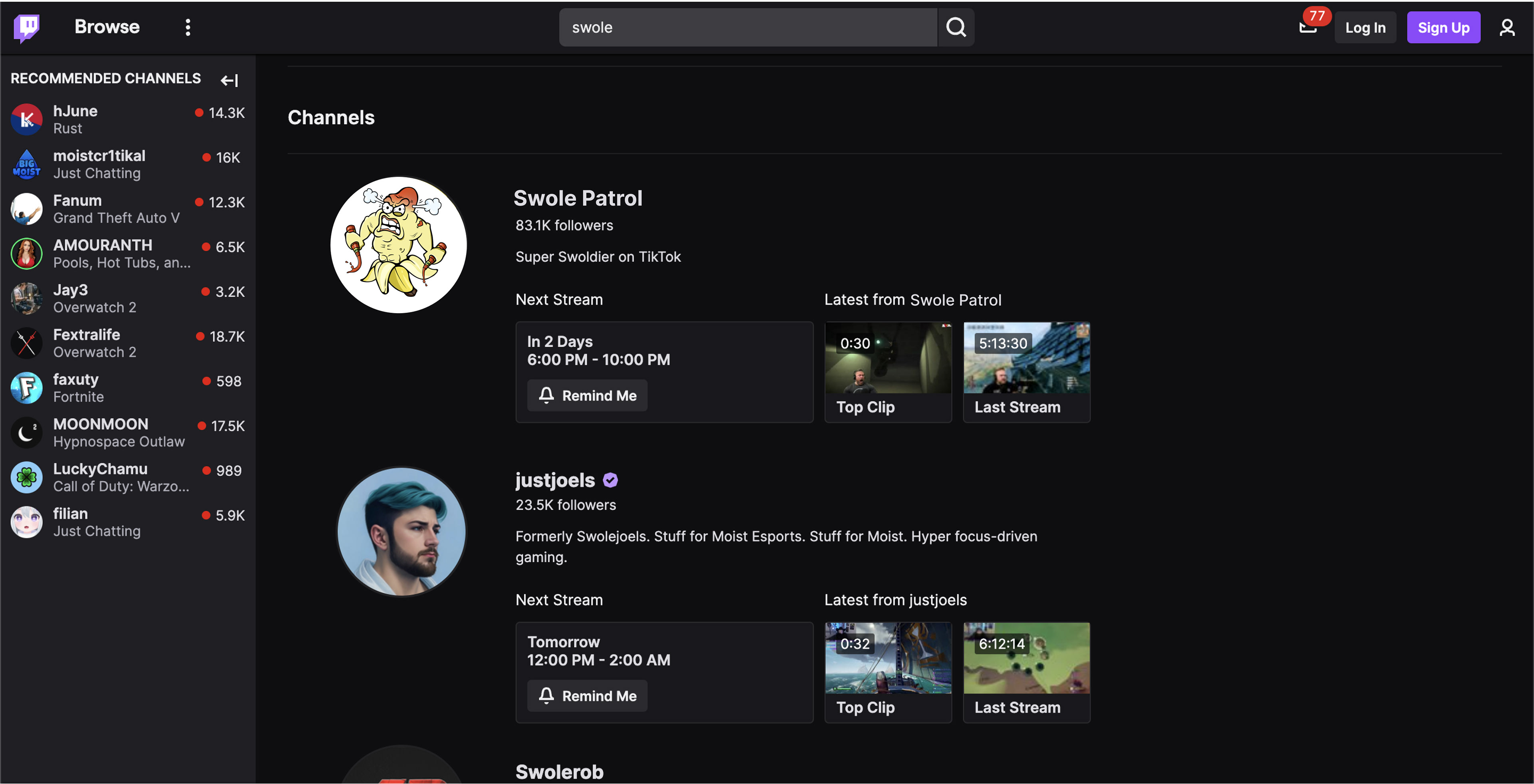Select Fanum in recommended channels
The height and width of the screenshot is (784, 1534).
click(127, 208)
